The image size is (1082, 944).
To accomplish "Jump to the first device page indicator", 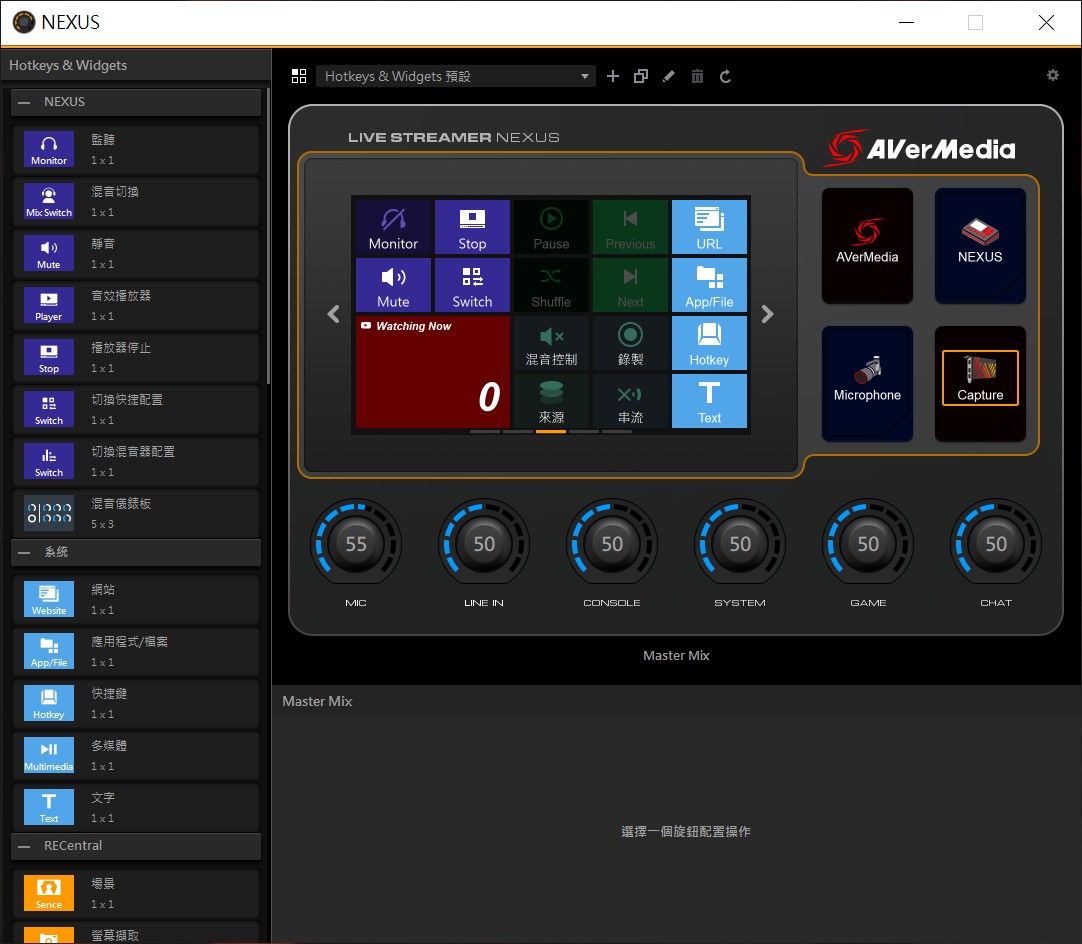I will click(x=485, y=431).
